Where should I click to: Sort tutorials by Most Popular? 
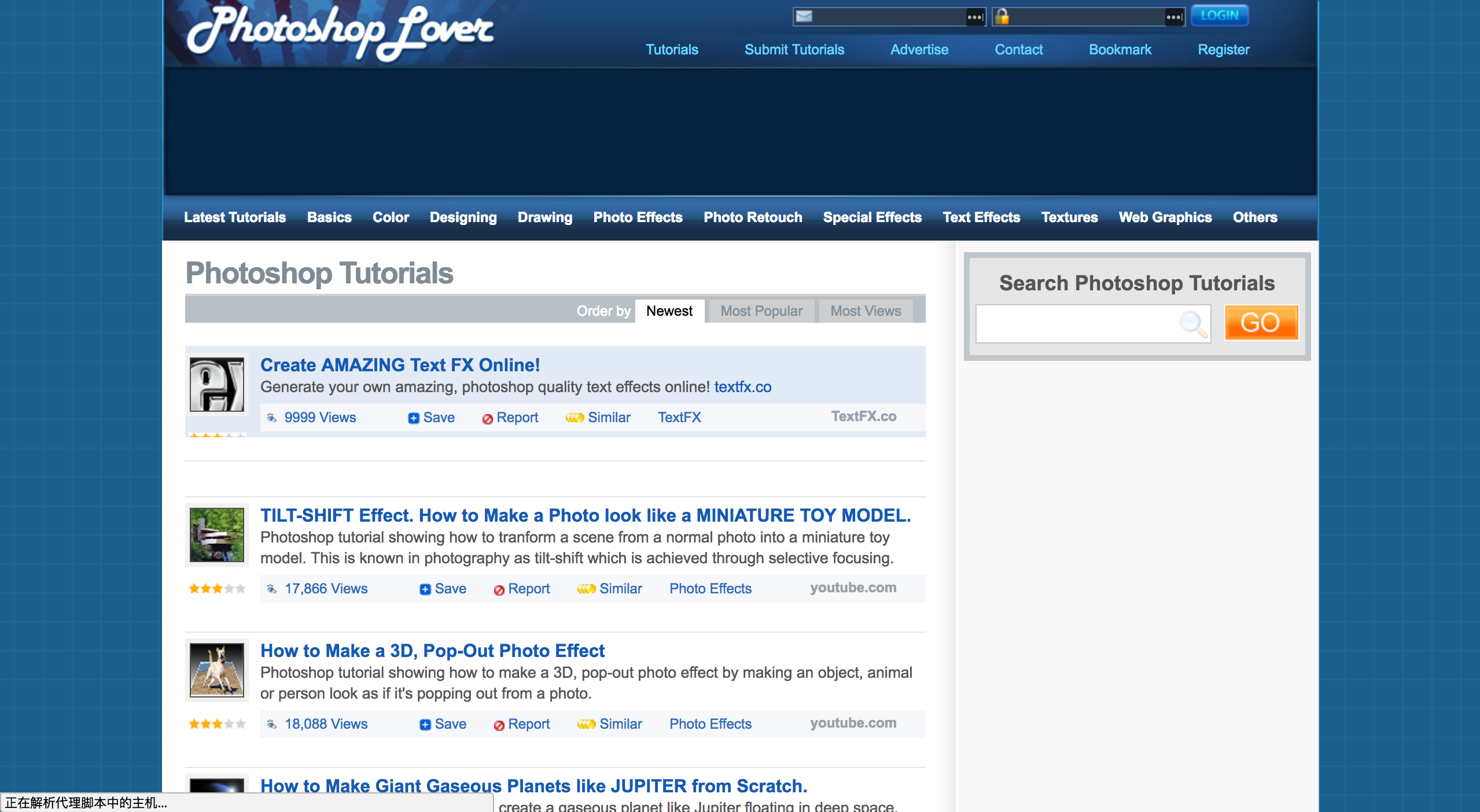coord(761,311)
